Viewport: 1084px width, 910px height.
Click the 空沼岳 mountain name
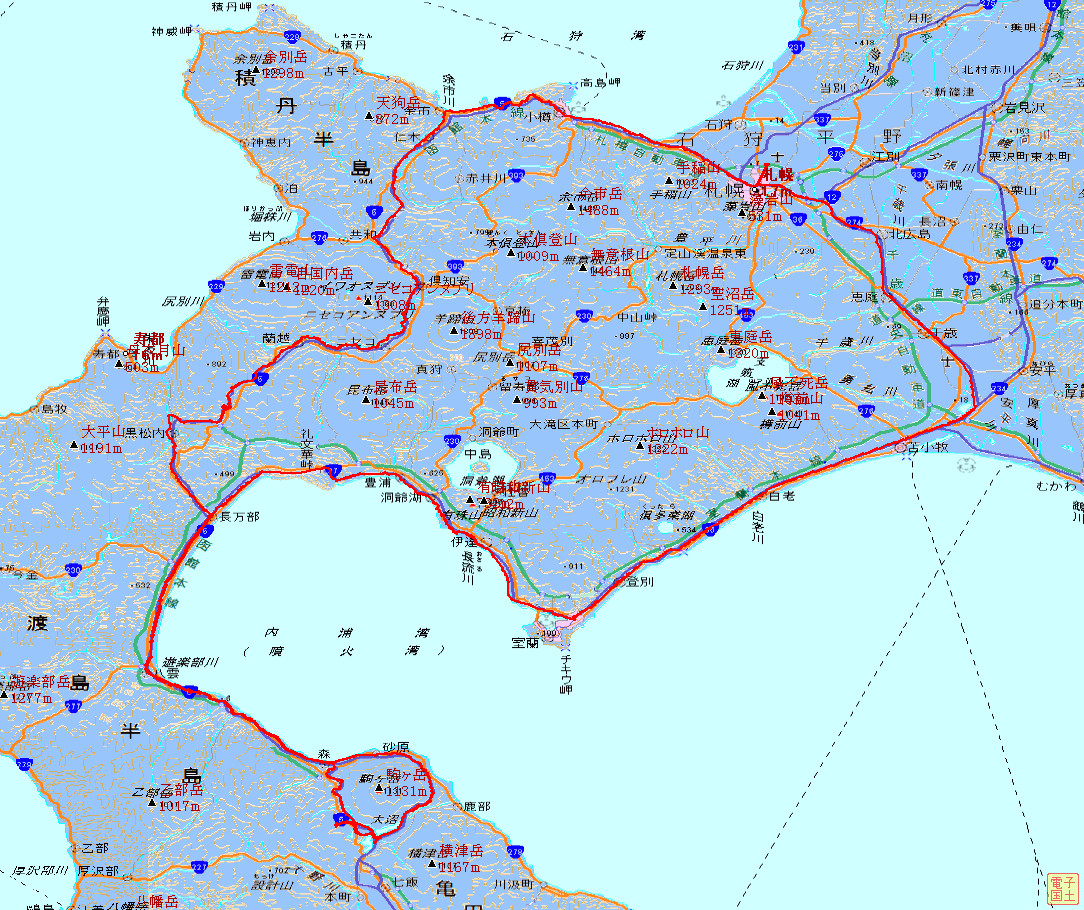tap(732, 294)
